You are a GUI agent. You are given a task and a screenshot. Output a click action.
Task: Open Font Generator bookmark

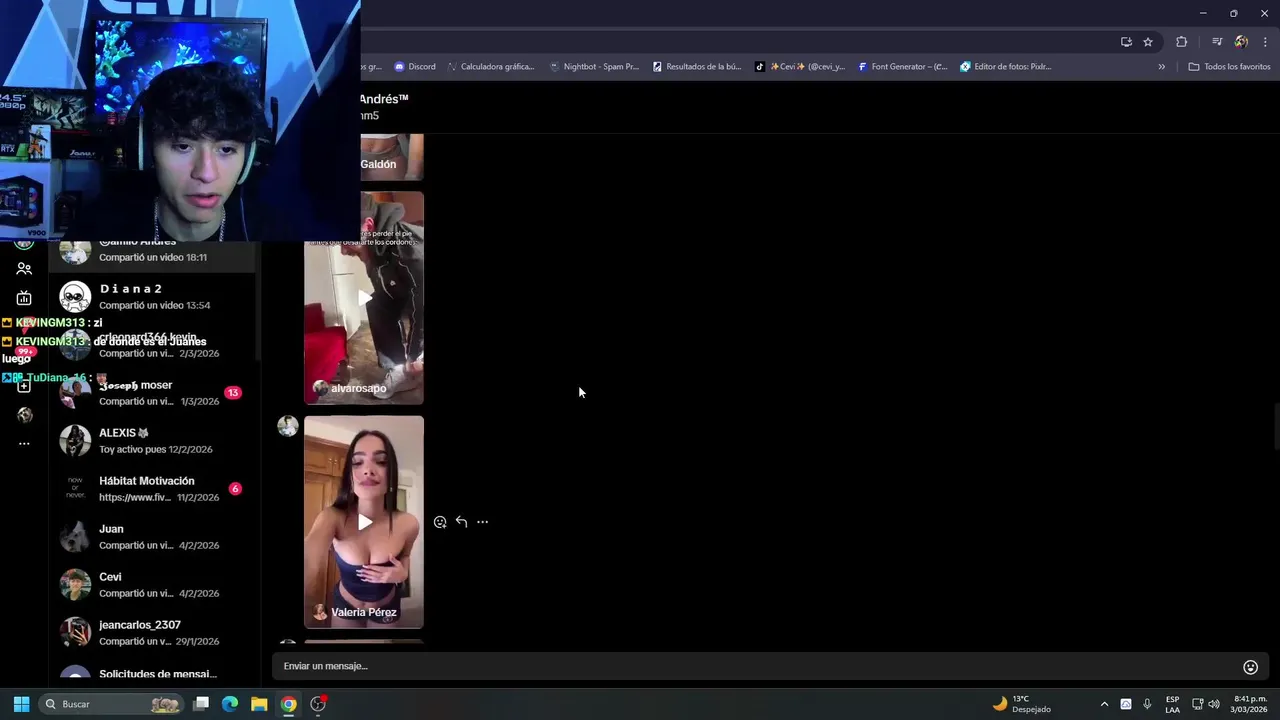[903, 67]
